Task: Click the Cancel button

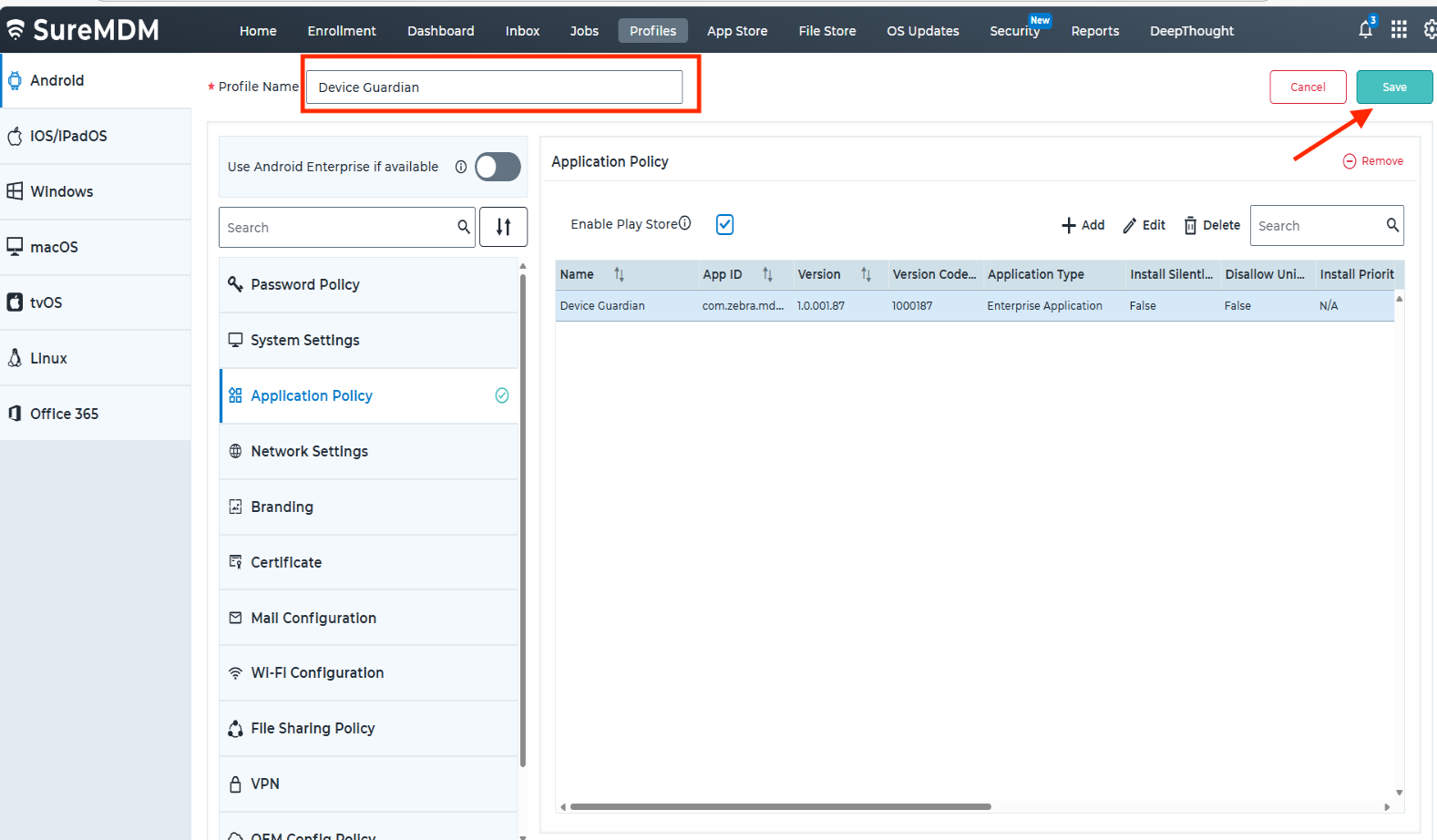Action: point(1307,87)
